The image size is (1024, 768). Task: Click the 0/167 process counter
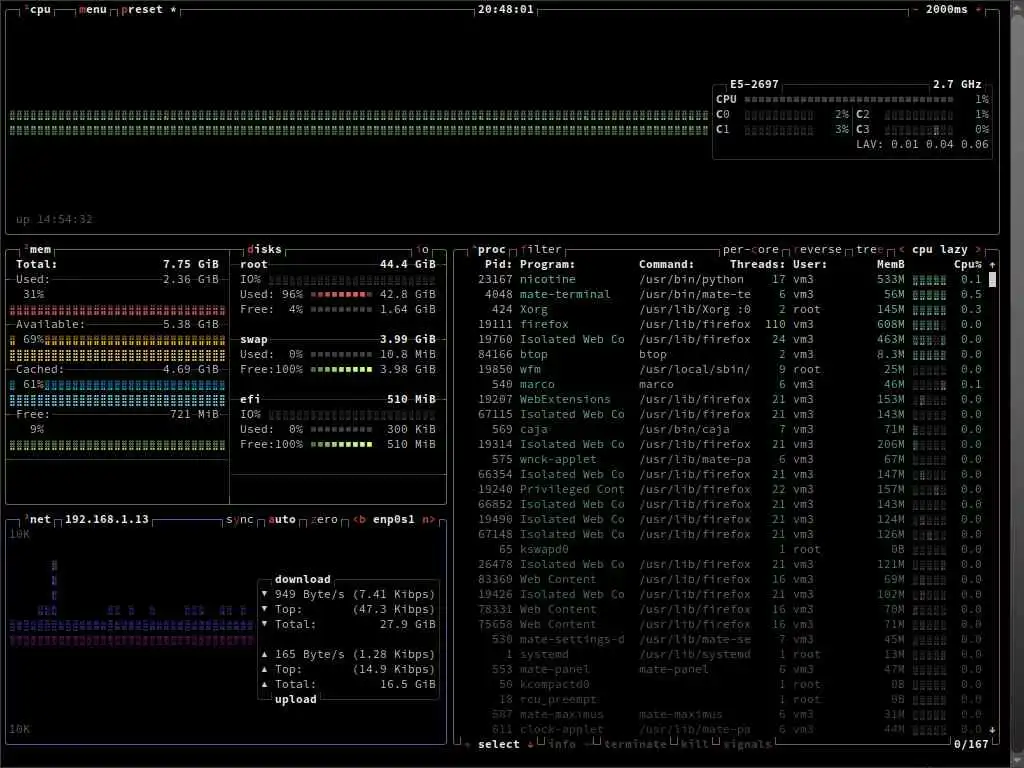(x=971, y=744)
